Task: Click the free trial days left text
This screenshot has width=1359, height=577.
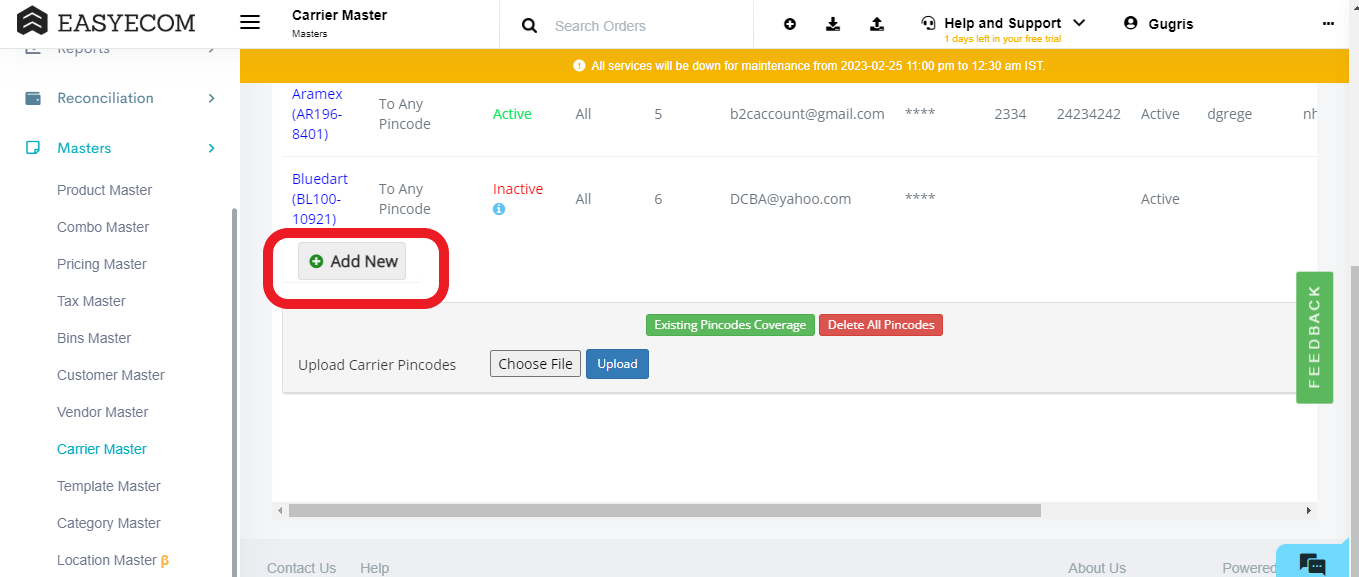Action: [1002, 39]
